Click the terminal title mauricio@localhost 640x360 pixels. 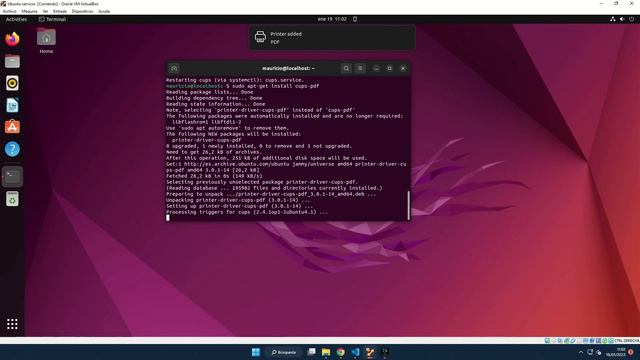(288, 68)
